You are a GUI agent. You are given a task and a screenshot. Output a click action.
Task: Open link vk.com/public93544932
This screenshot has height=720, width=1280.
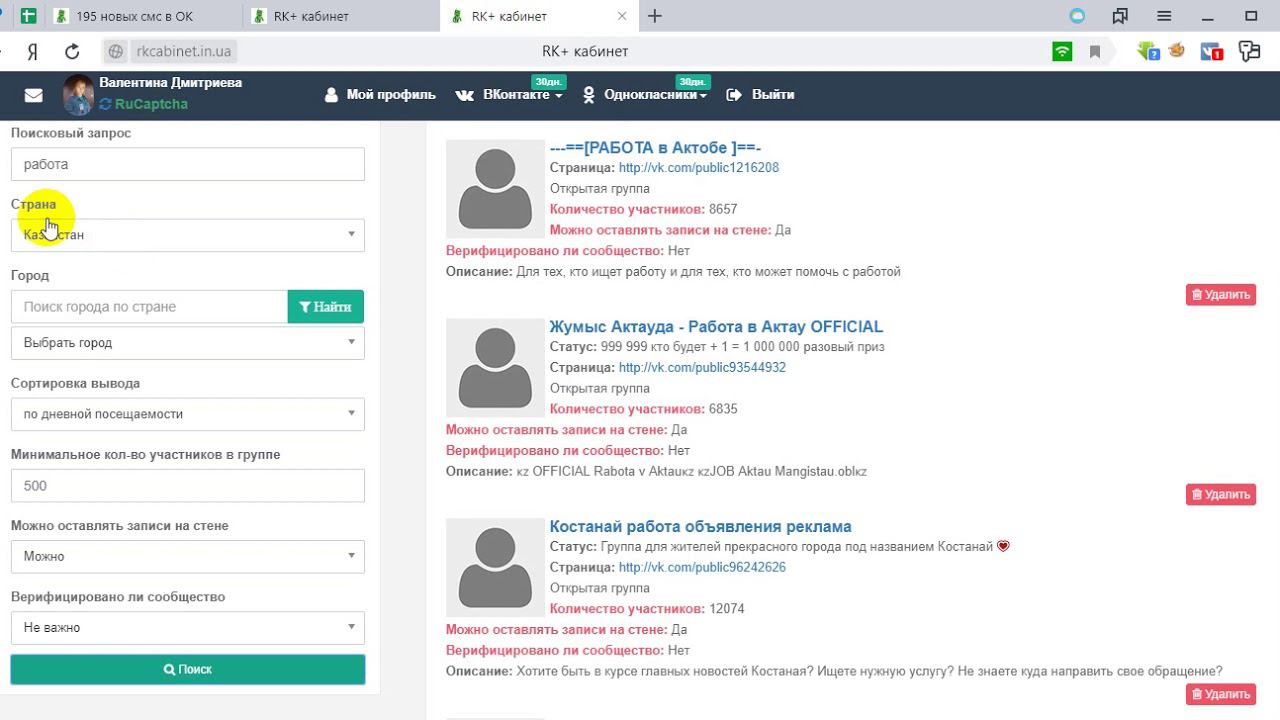(x=702, y=368)
